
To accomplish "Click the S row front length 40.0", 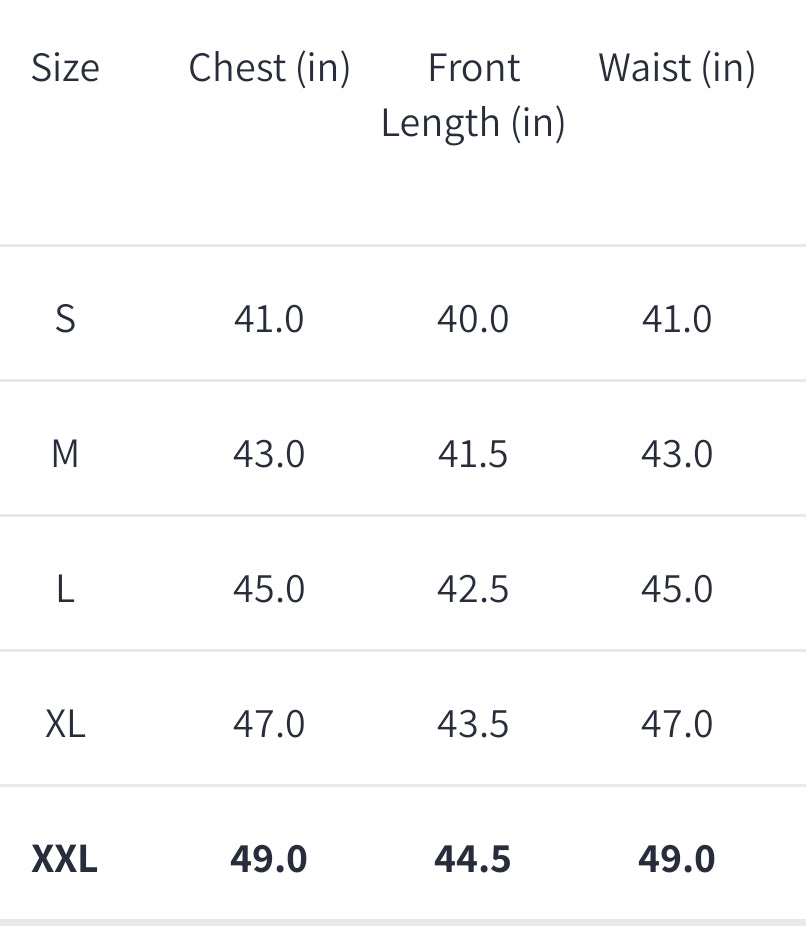I will point(473,319).
